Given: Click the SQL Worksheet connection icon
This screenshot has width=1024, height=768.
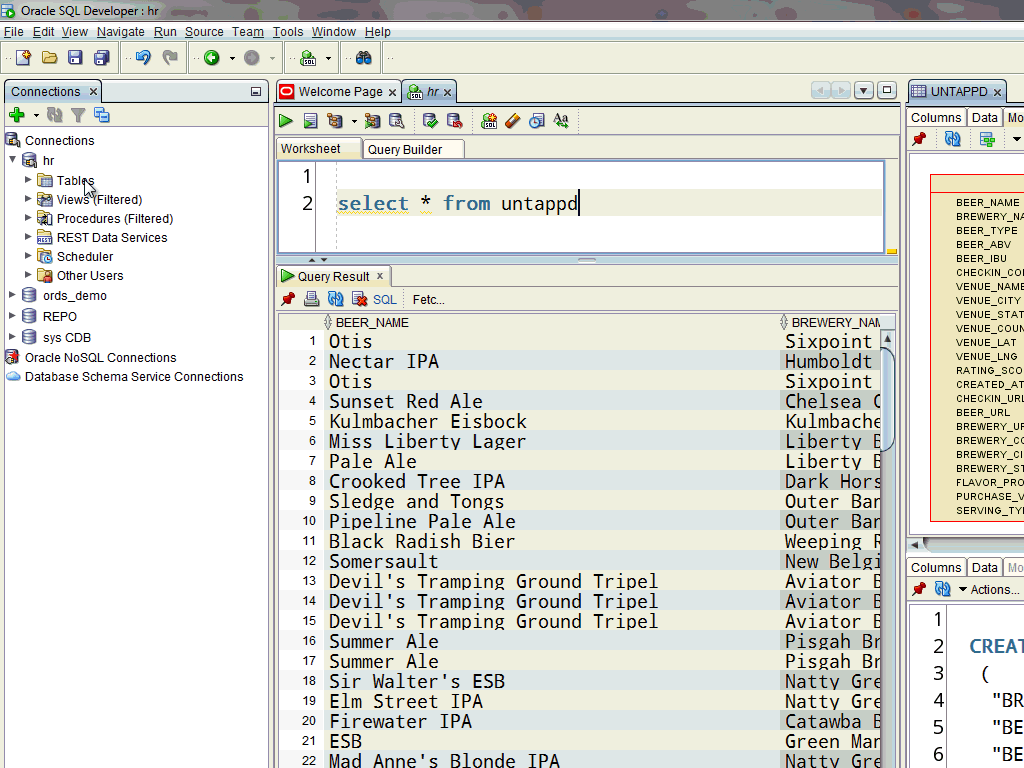Looking at the screenshot, I should coord(308,58).
